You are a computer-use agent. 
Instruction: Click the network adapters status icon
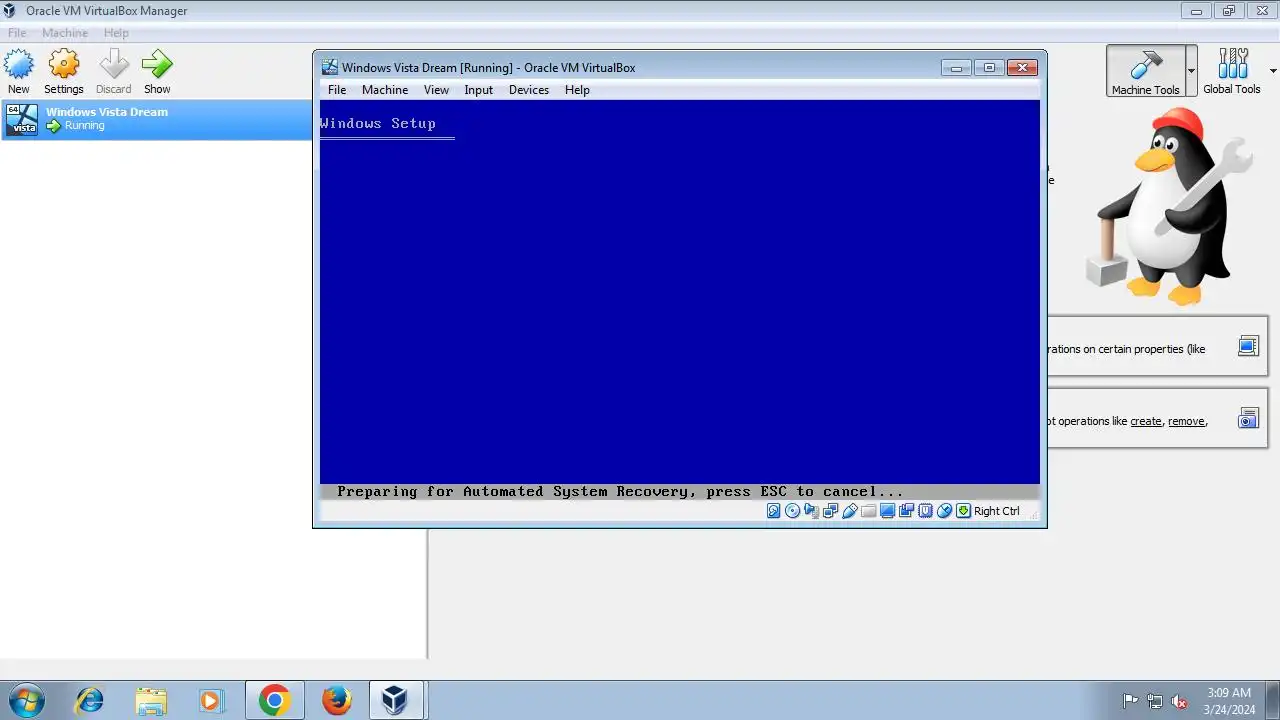[830, 511]
